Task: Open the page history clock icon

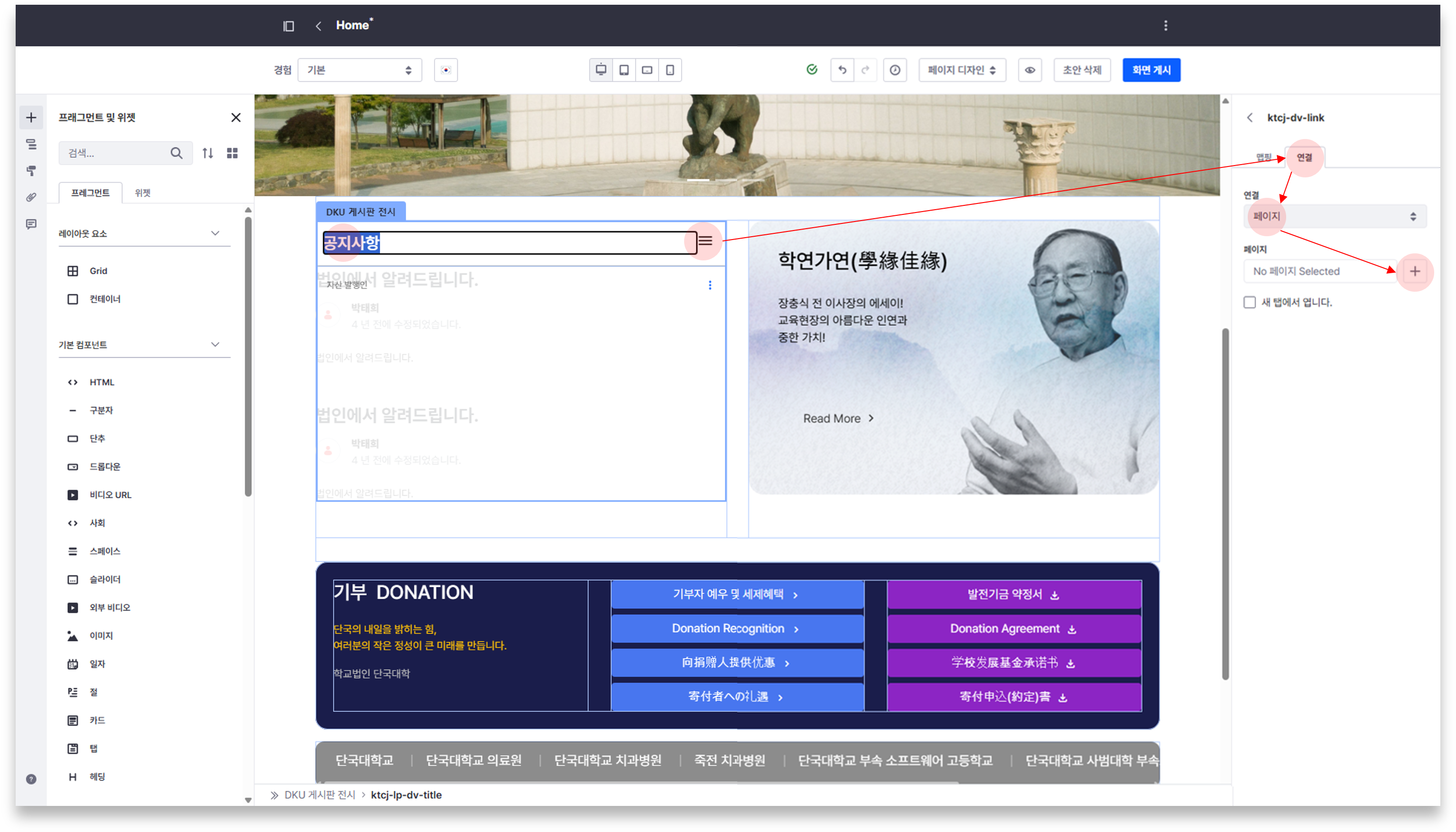Action: [894, 70]
